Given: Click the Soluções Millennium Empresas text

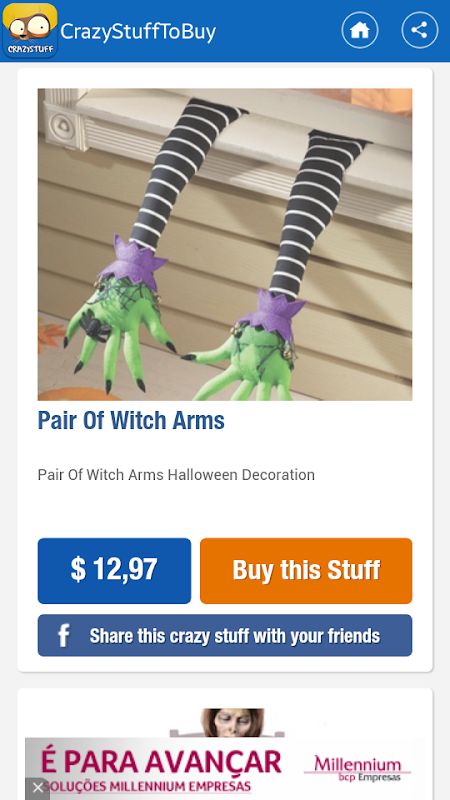Looking at the screenshot, I should tap(147, 786).
